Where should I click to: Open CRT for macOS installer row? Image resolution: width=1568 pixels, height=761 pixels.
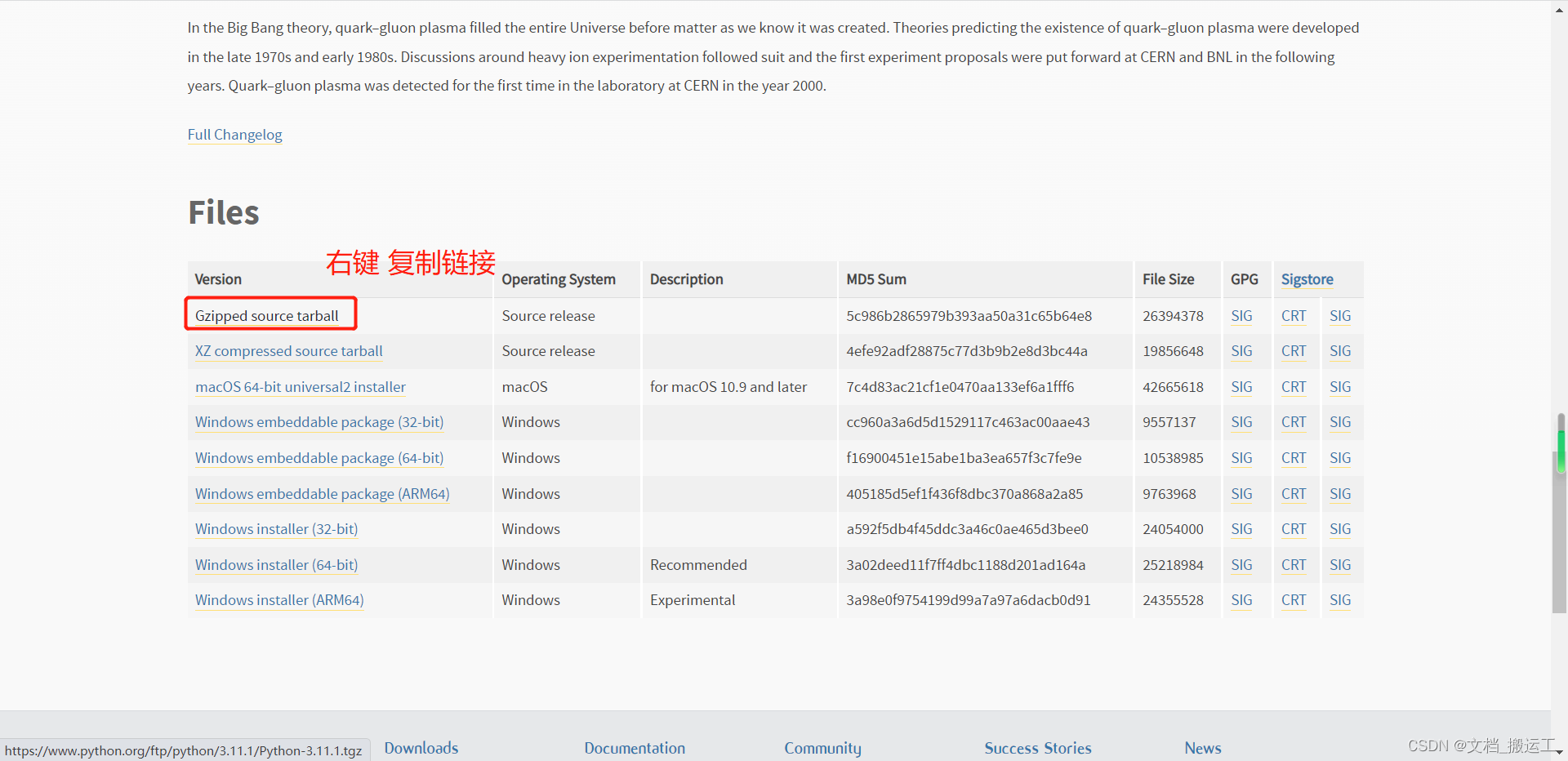[x=1294, y=387]
